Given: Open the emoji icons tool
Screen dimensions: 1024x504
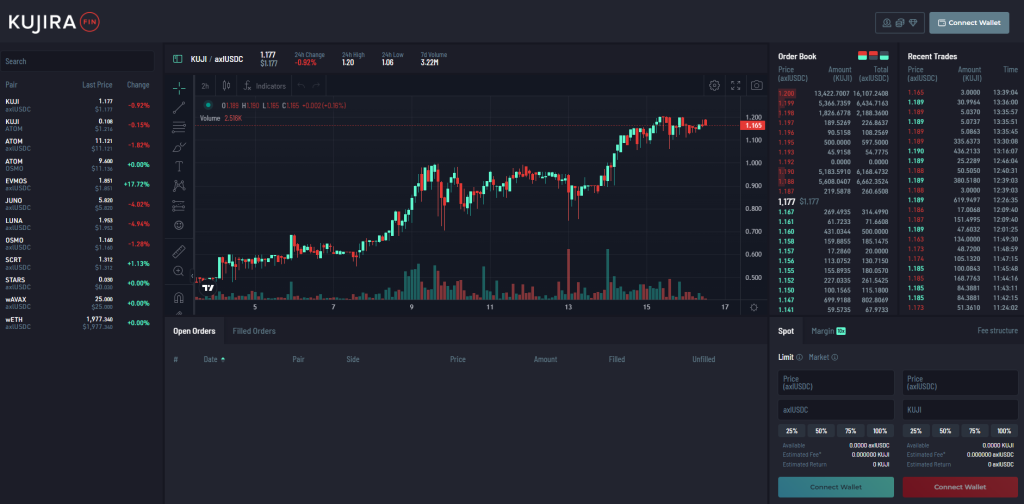Looking at the screenshot, I should (178, 225).
